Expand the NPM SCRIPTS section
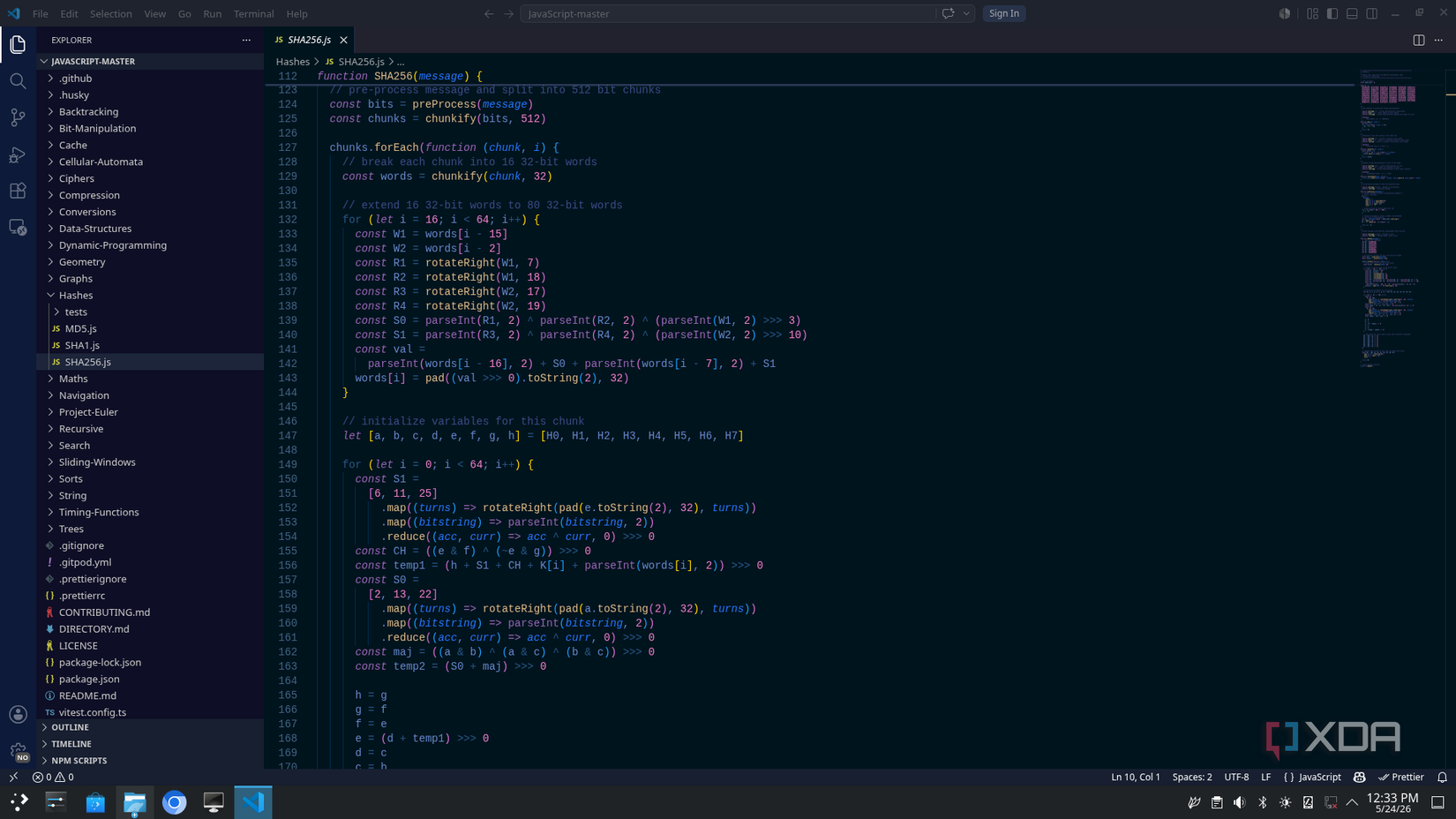The width and height of the screenshot is (1456, 819). 150,761
